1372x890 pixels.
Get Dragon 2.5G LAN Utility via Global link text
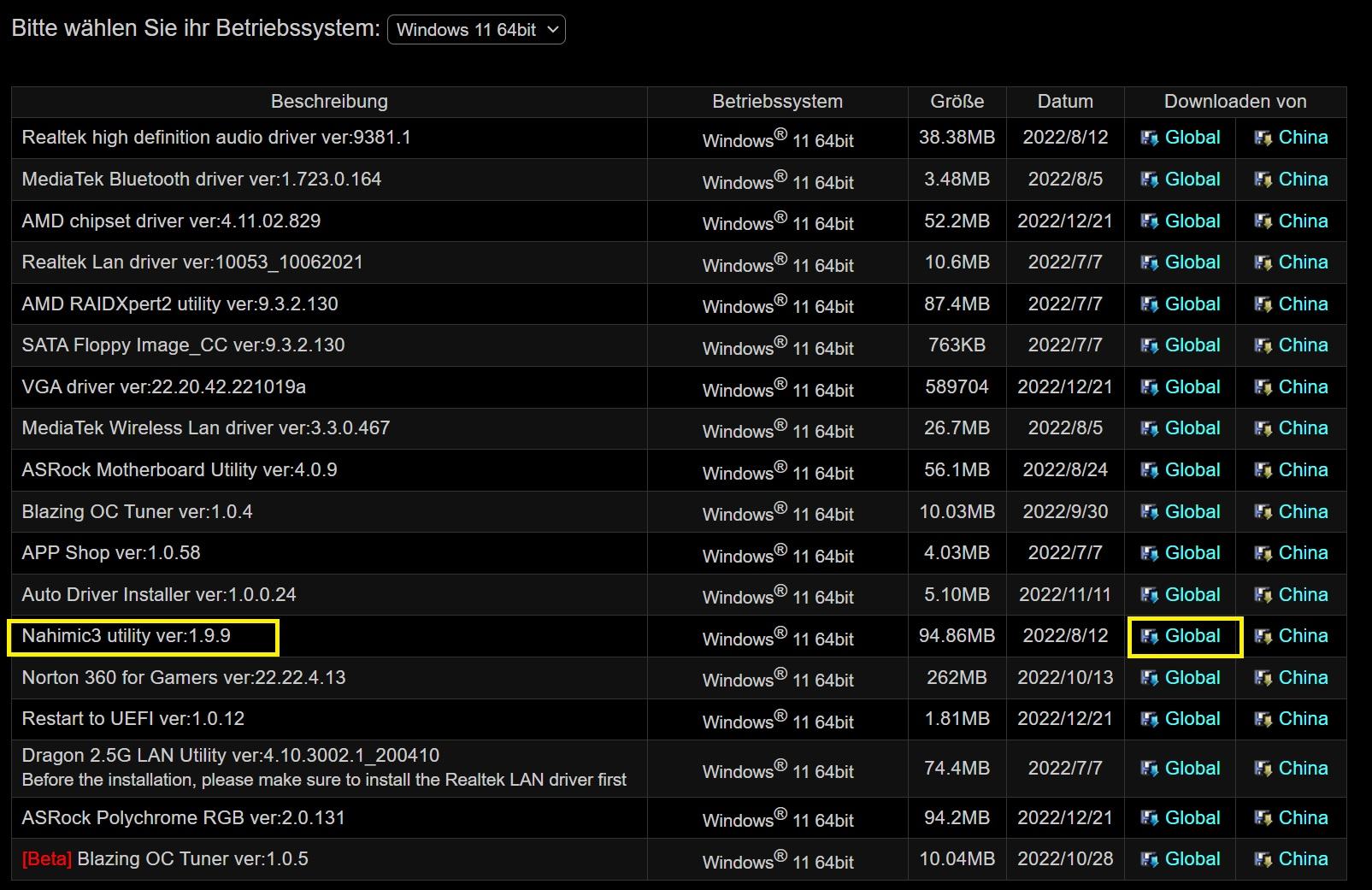1192,769
